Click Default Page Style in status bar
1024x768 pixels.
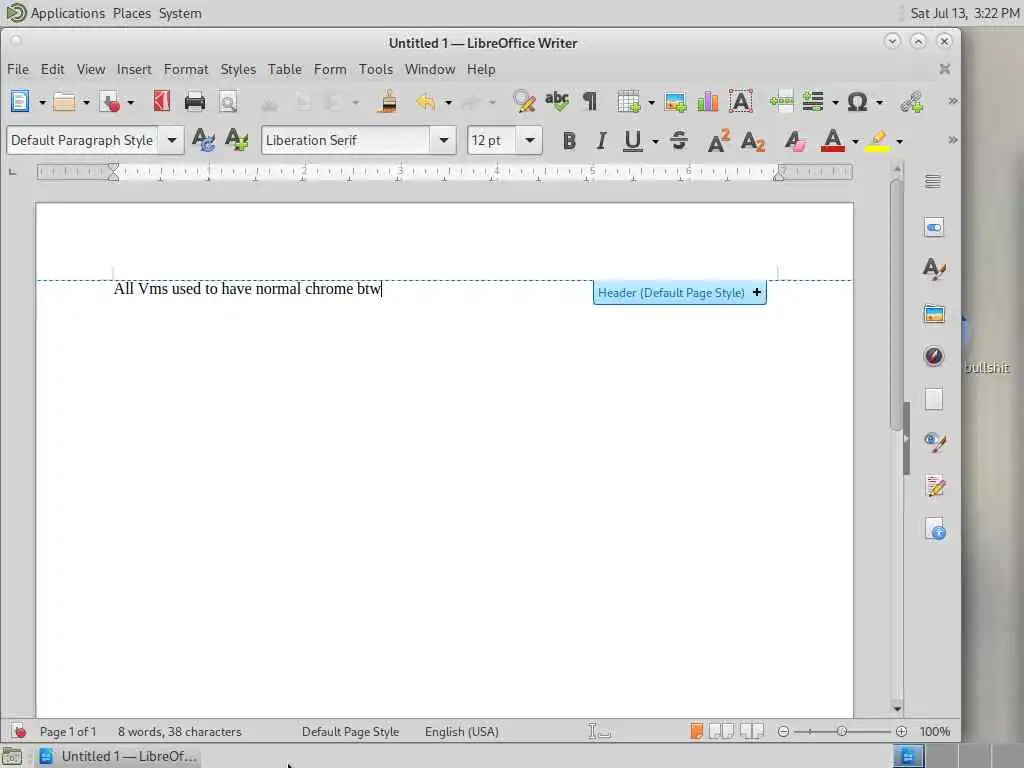[350, 731]
